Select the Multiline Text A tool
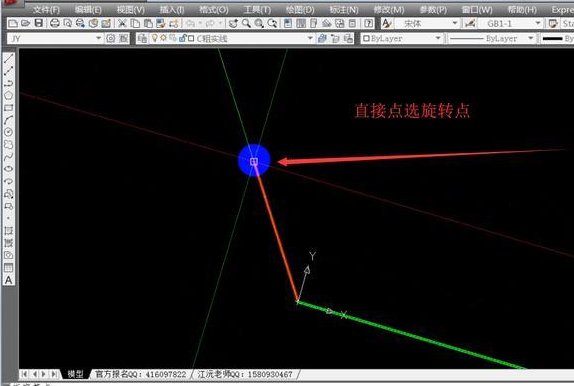Viewport: 574px width, 386px height. coord(8,280)
